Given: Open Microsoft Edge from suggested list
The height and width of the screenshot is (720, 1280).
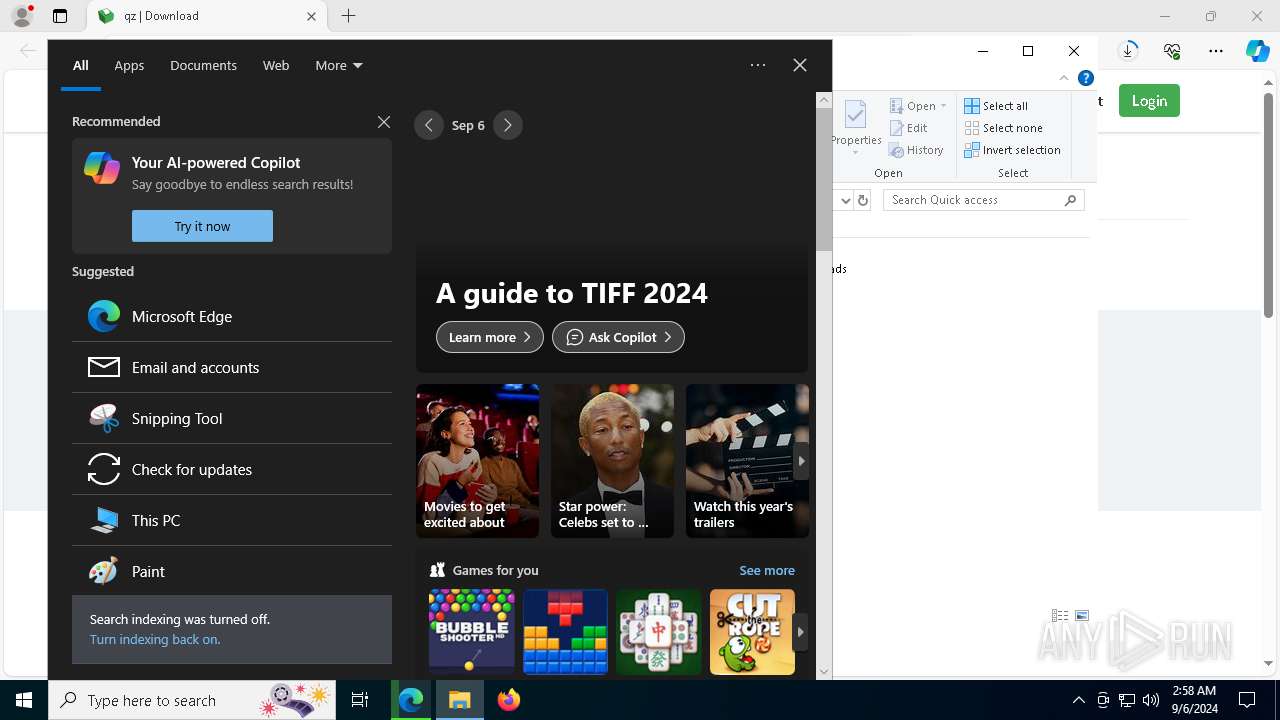Looking at the screenshot, I should pos(232,316).
